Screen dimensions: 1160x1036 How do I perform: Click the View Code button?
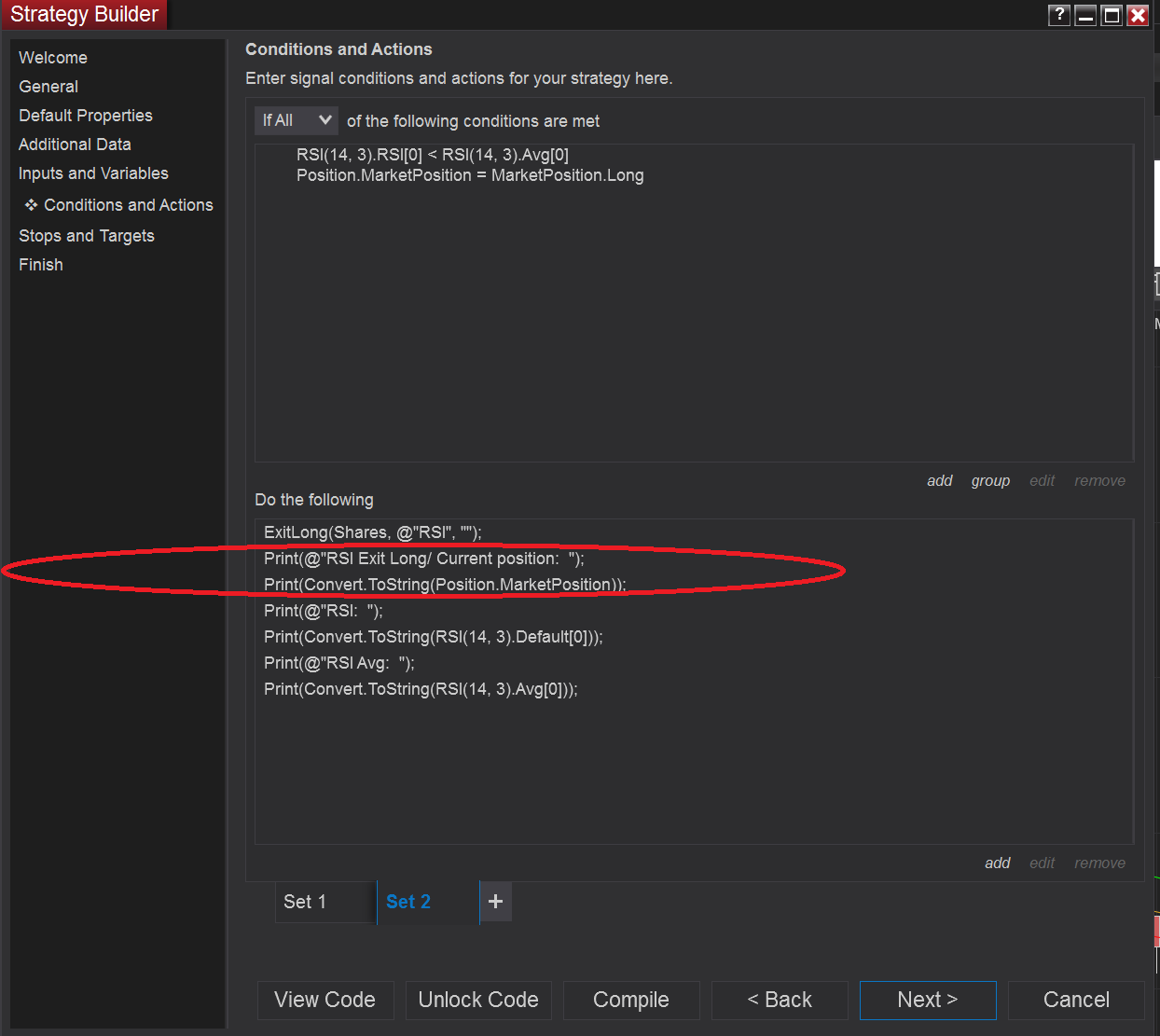pyautogui.click(x=325, y=1000)
